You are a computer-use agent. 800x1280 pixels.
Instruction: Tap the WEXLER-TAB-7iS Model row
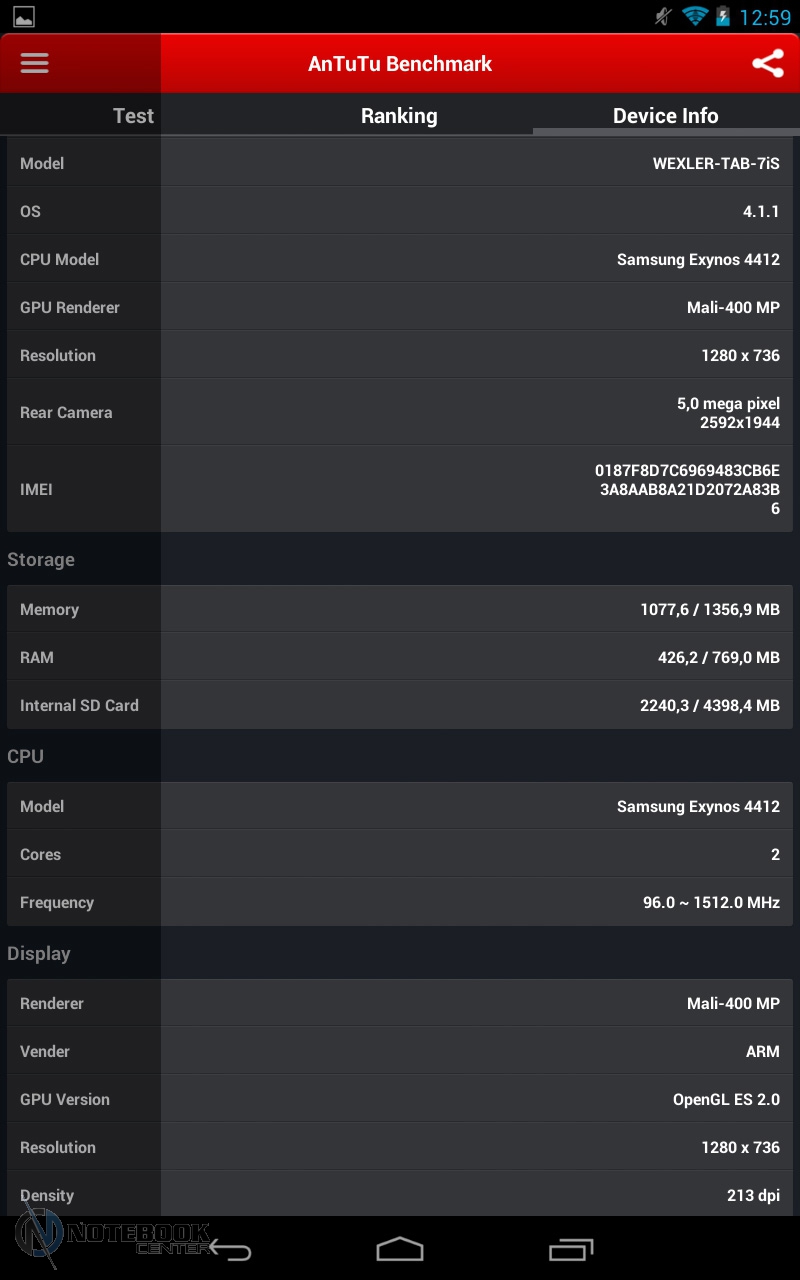[x=400, y=164]
